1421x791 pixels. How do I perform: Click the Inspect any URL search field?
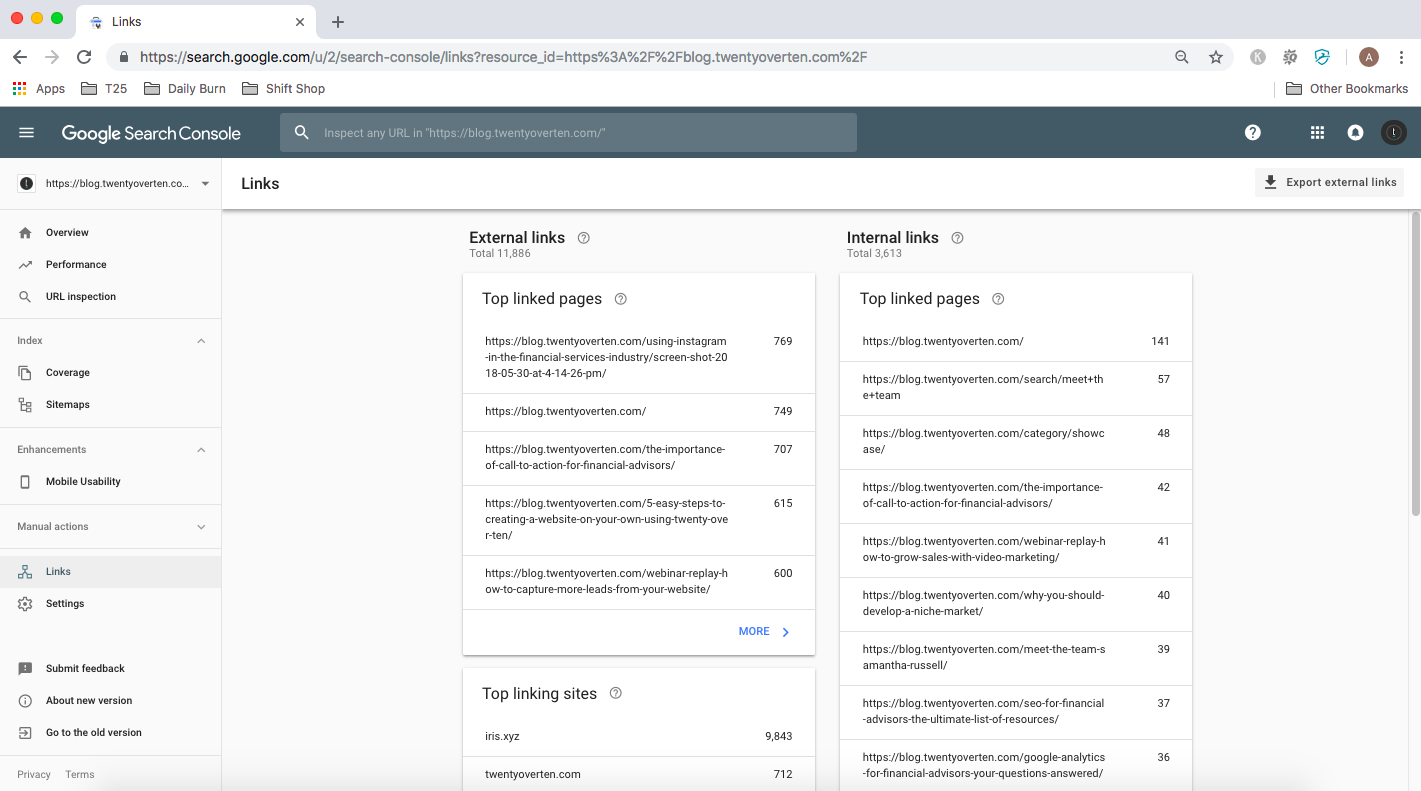pyautogui.click(x=568, y=133)
